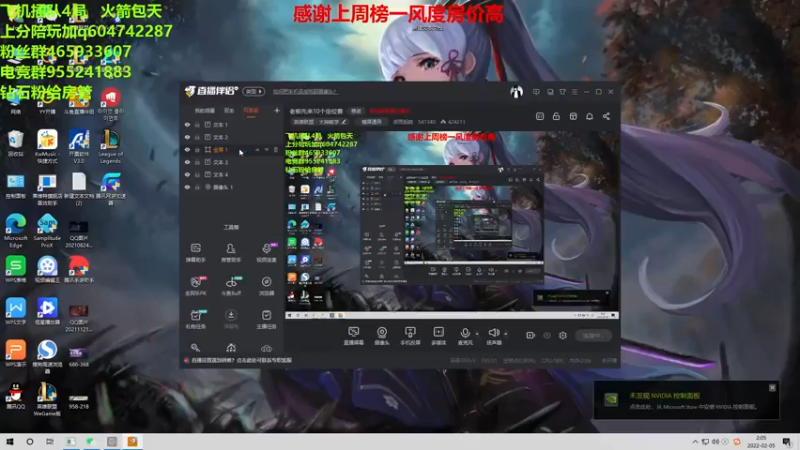Open the 全民乐PK tool icon
The width and height of the screenshot is (800, 450).
pos(195,286)
